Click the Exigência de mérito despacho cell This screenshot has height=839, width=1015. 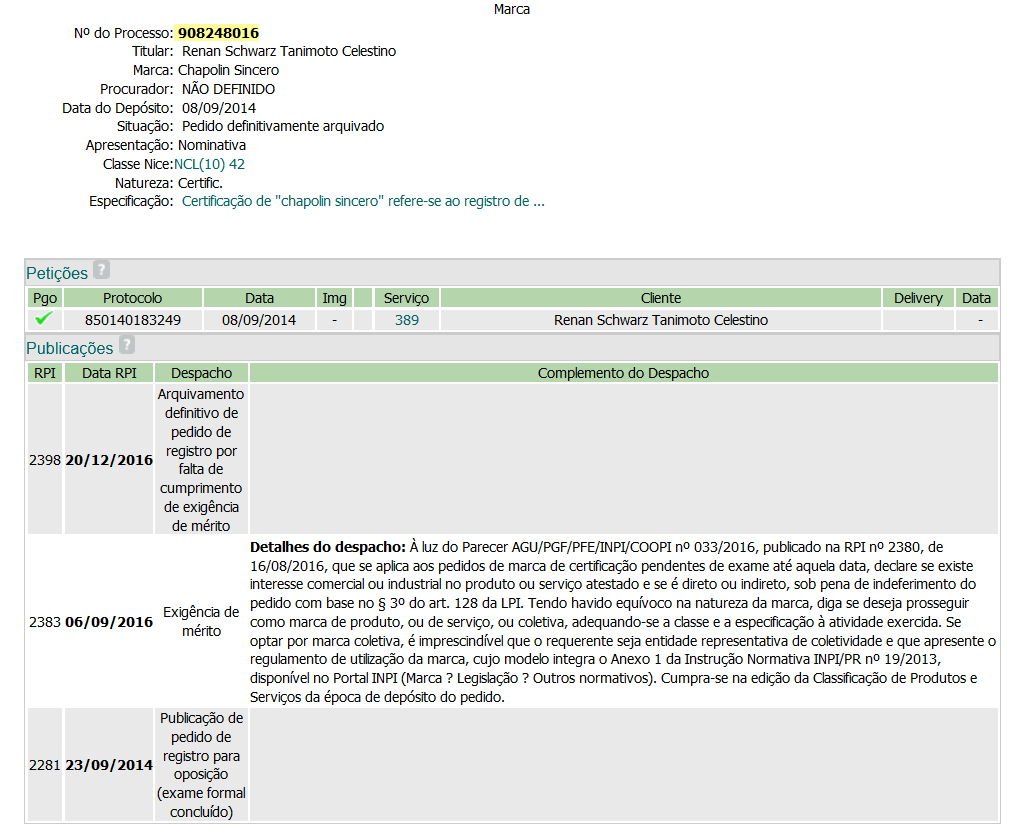point(201,621)
